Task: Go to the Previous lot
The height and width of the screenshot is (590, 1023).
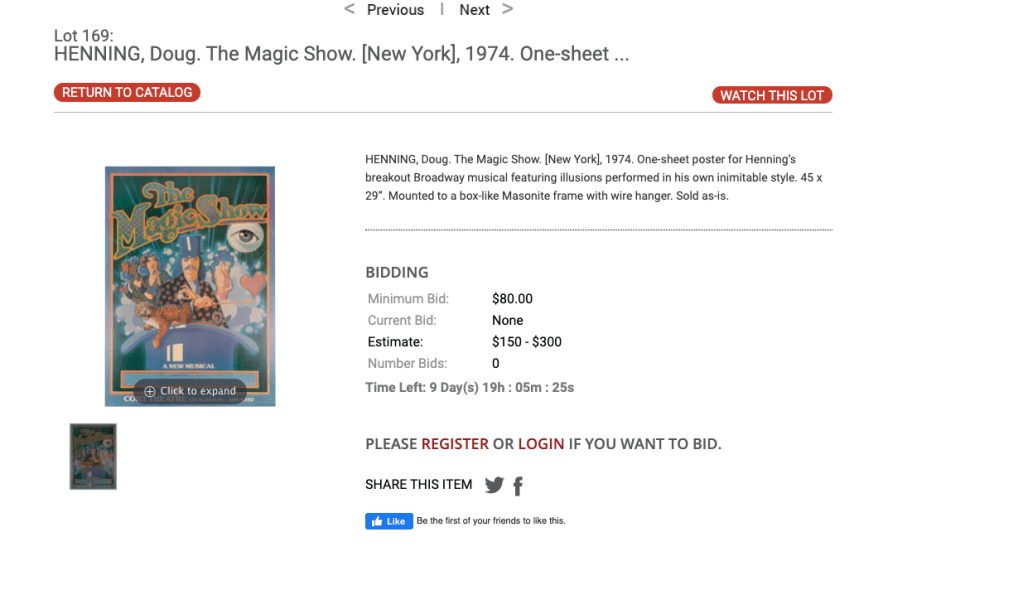Action: pos(395,10)
